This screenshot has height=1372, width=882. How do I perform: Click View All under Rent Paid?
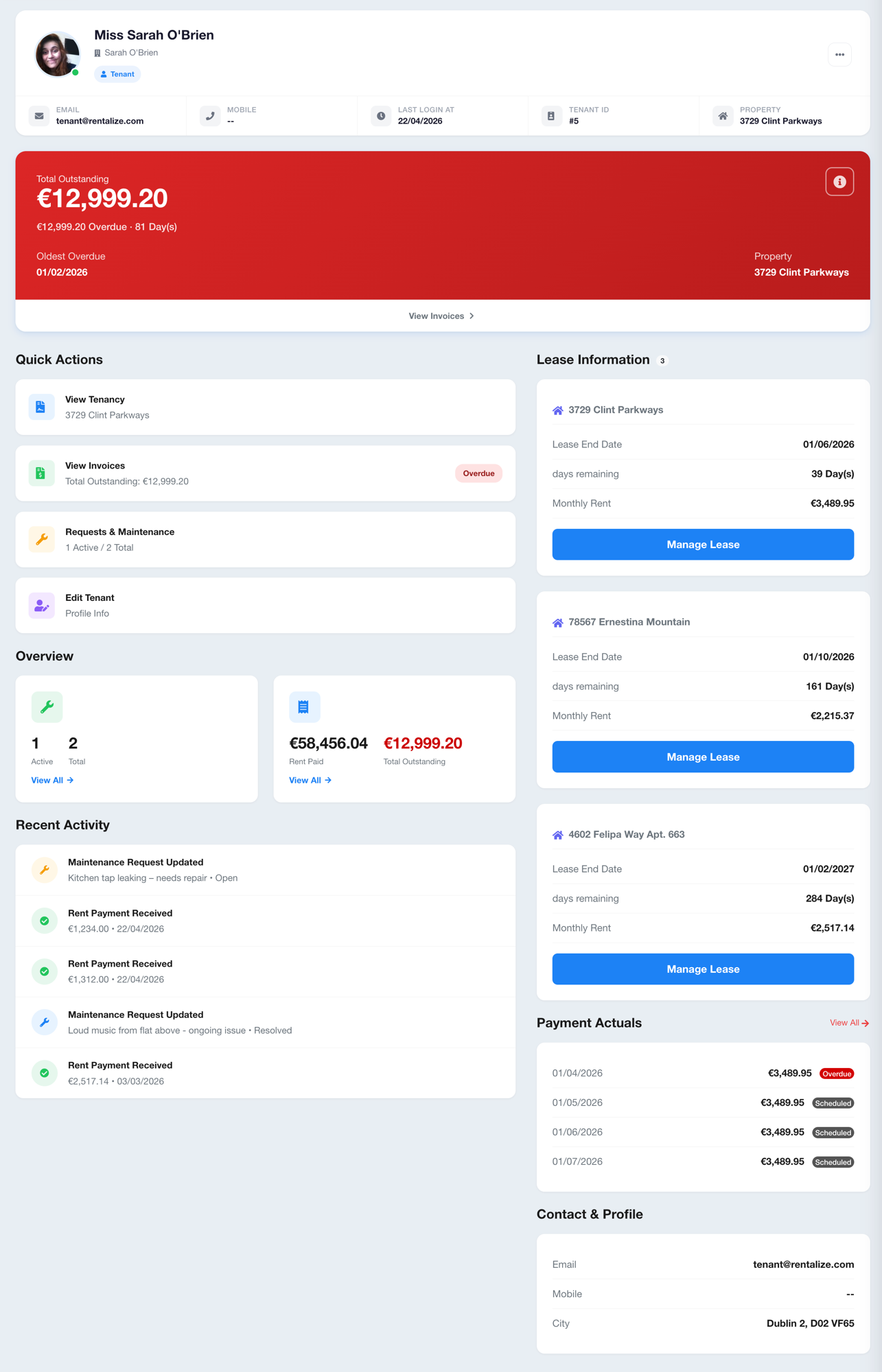pyautogui.click(x=310, y=780)
